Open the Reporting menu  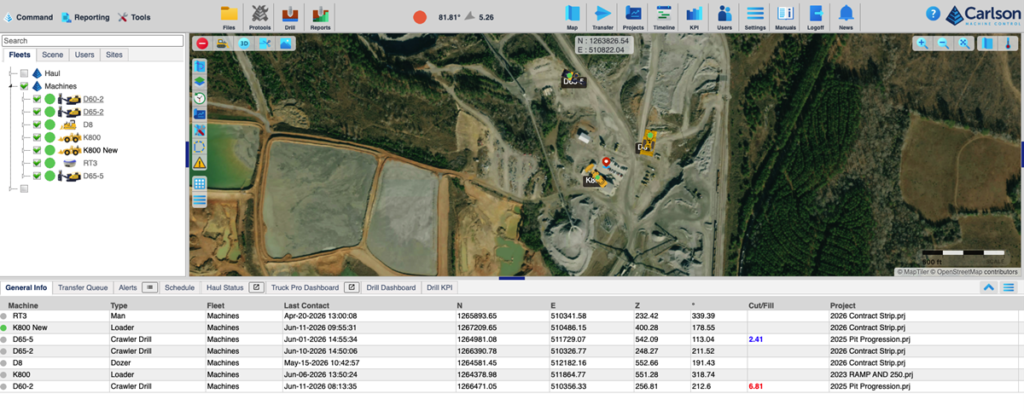point(86,18)
